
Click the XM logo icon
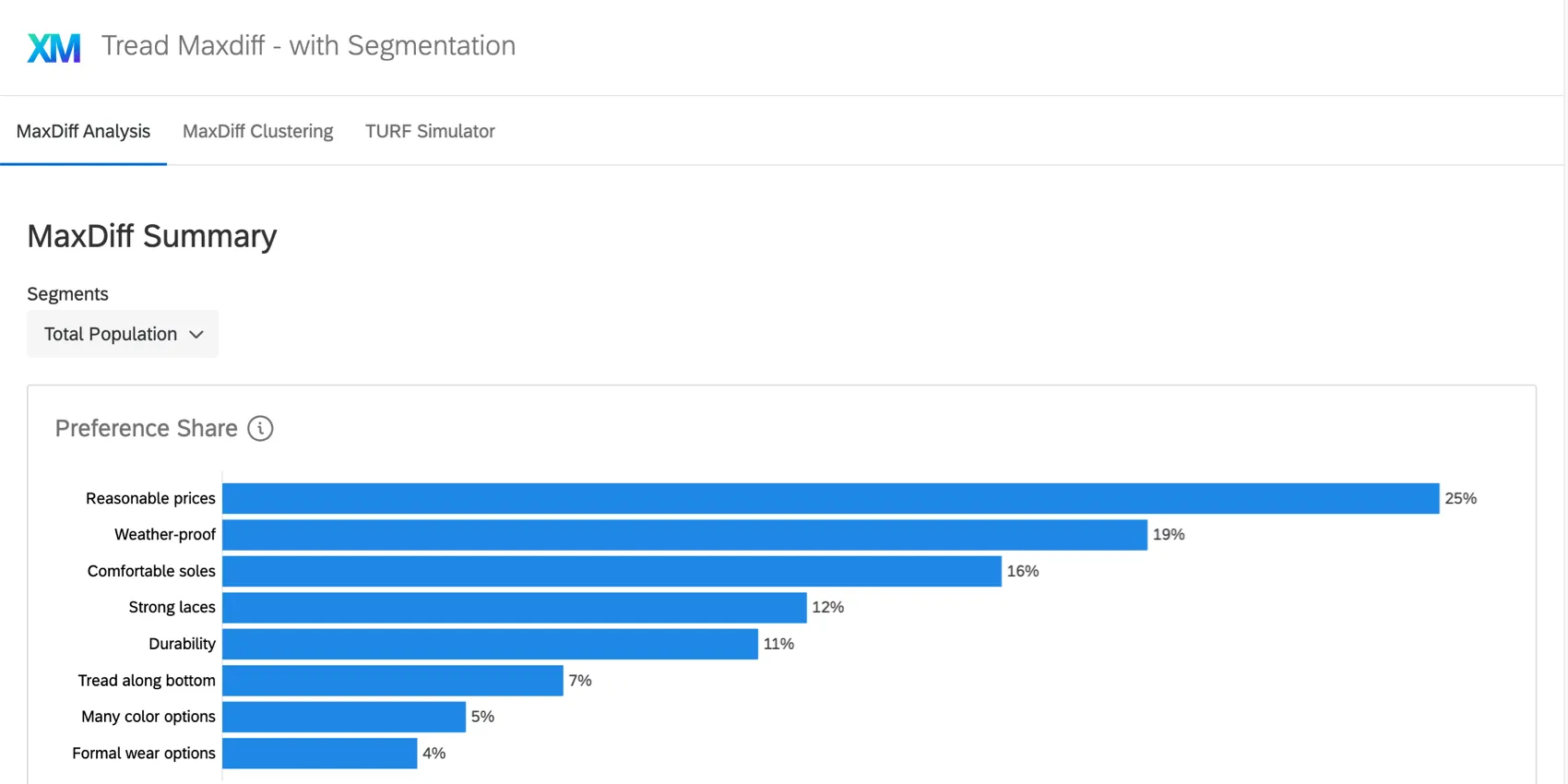point(53,47)
